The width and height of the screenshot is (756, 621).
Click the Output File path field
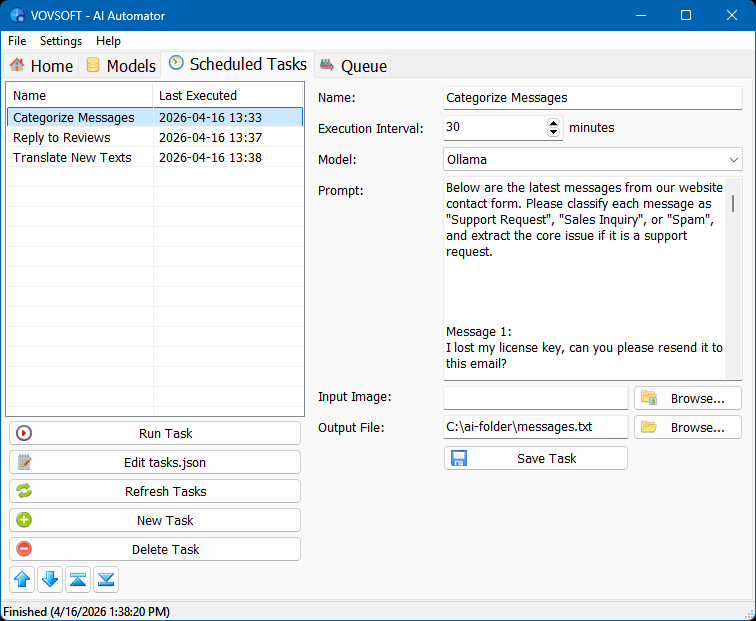click(x=536, y=427)
